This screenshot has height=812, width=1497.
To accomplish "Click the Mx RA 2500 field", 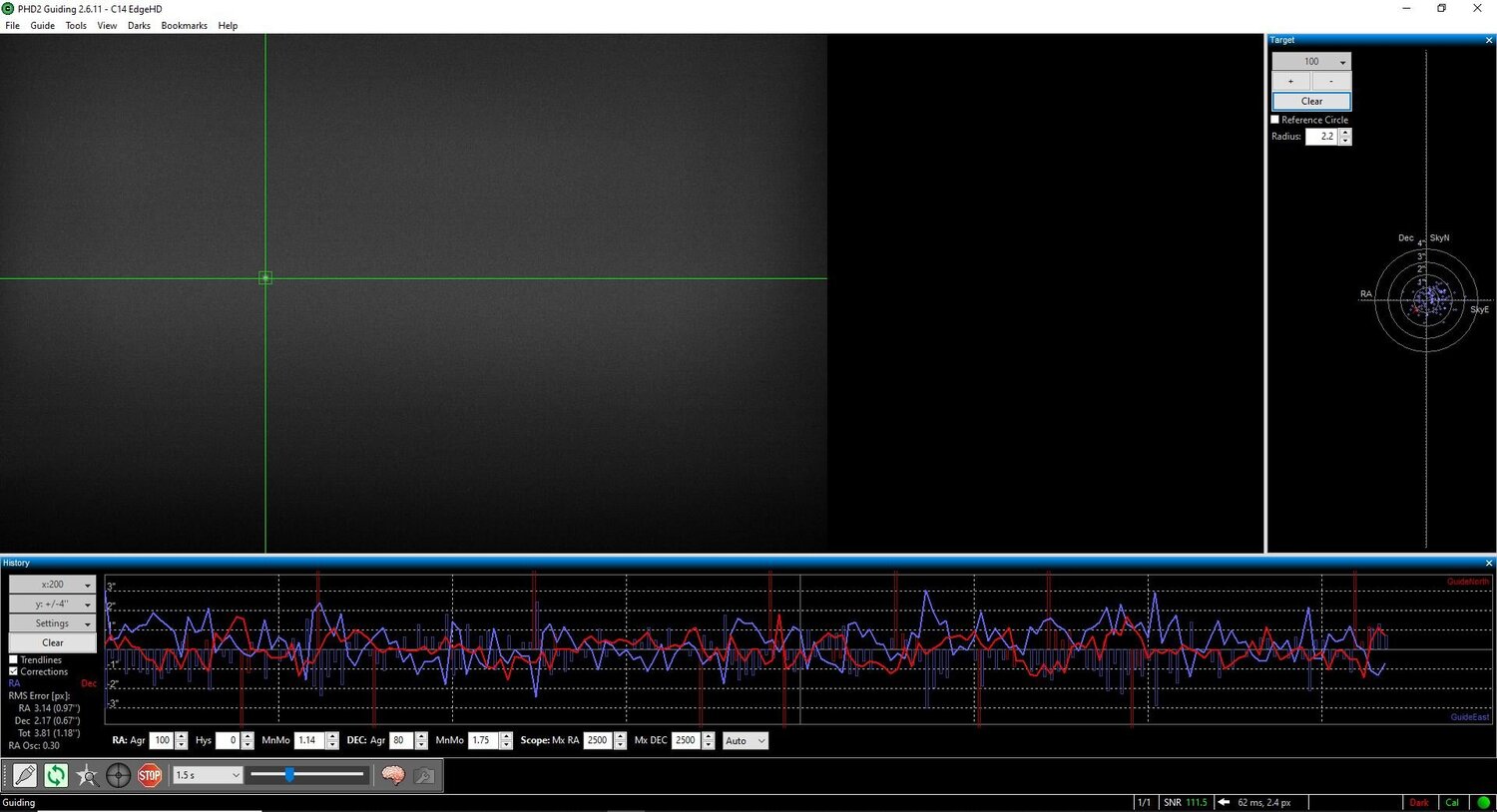I will pos(598,741).
